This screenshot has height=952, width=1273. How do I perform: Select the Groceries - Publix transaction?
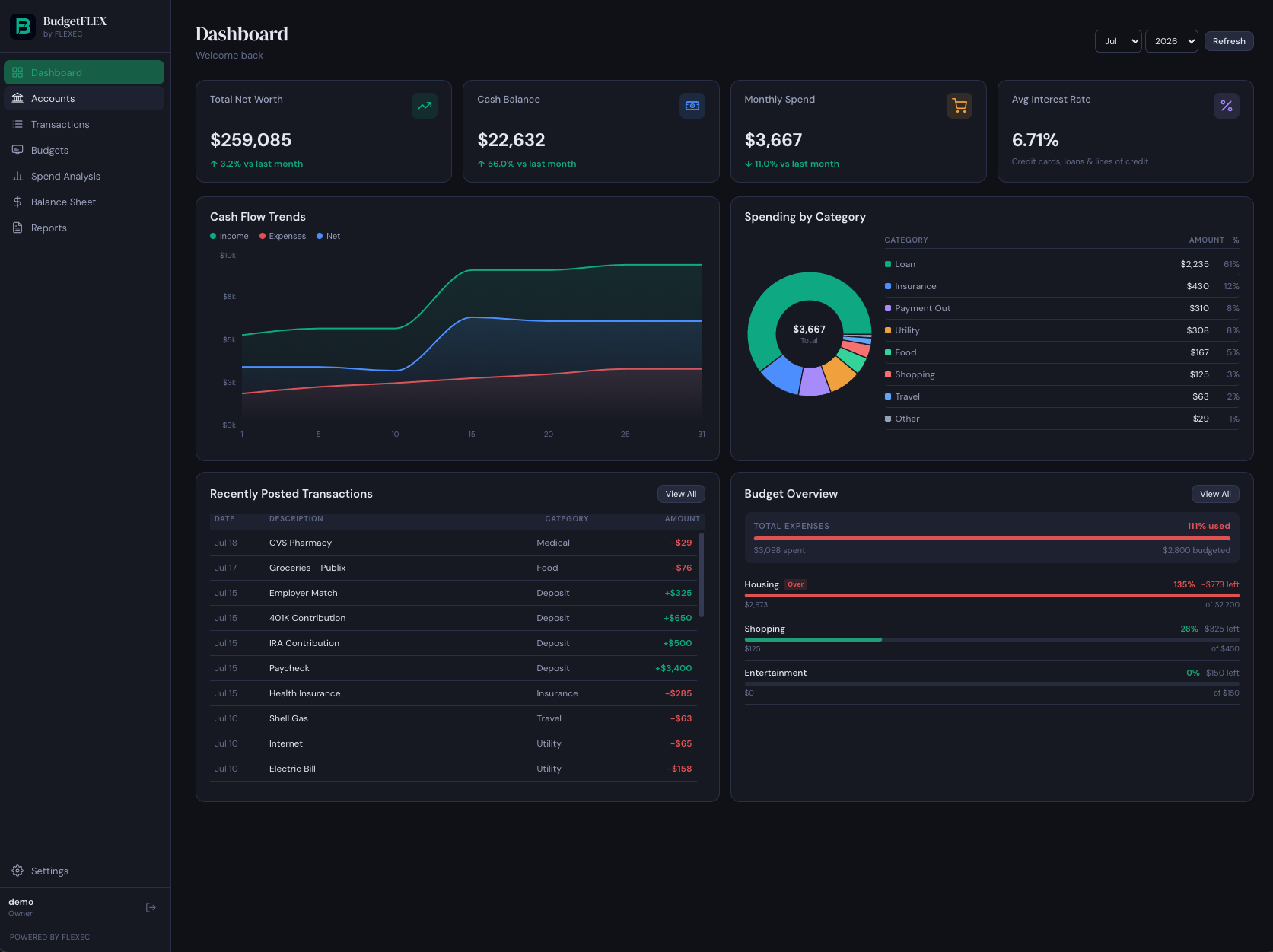tap(454, 568)
